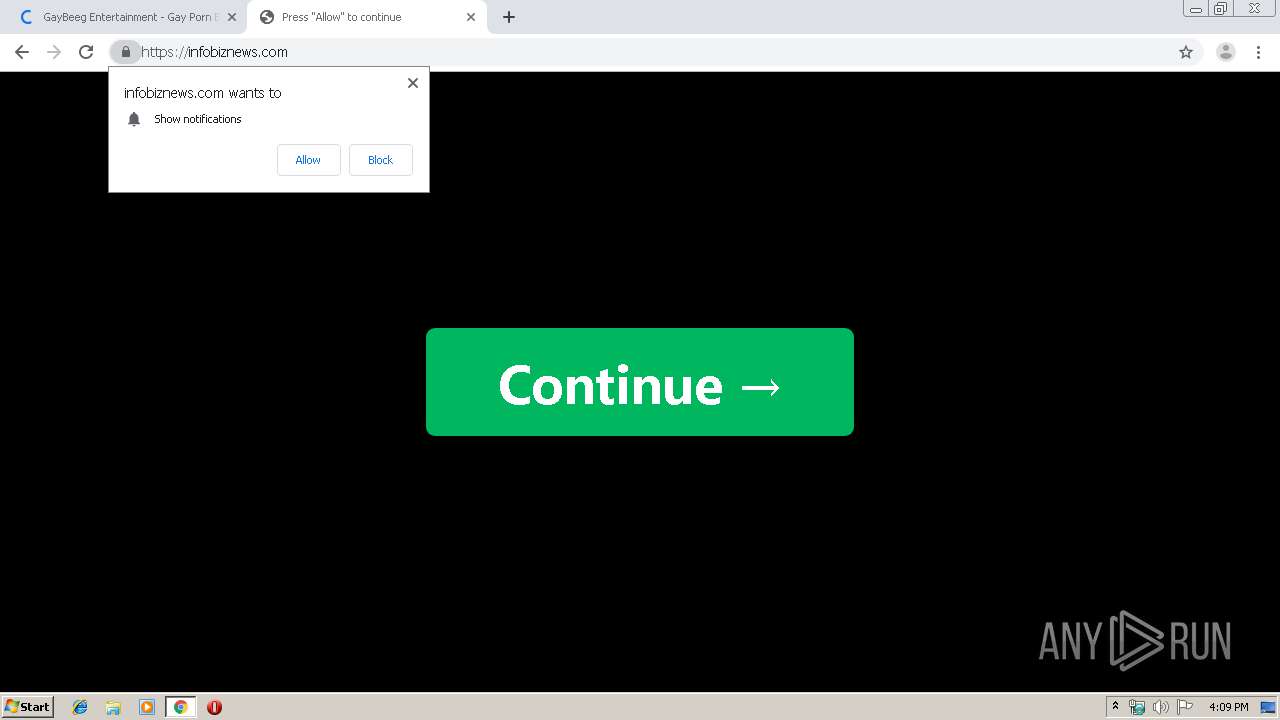Restore down the Chrome window

pyautogui.click(x=1221, y=9)
